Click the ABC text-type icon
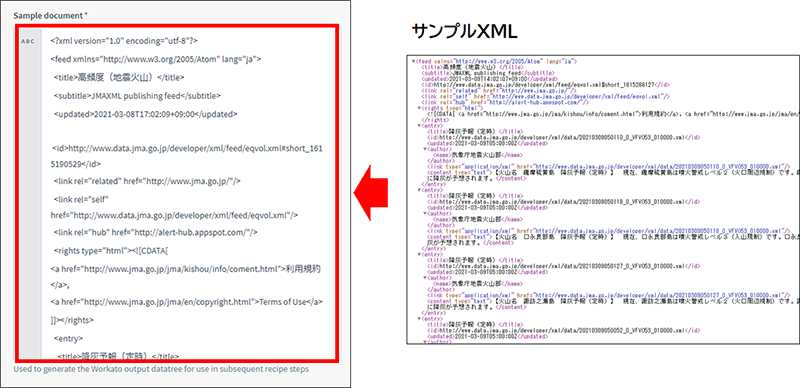 pos(28,41)
